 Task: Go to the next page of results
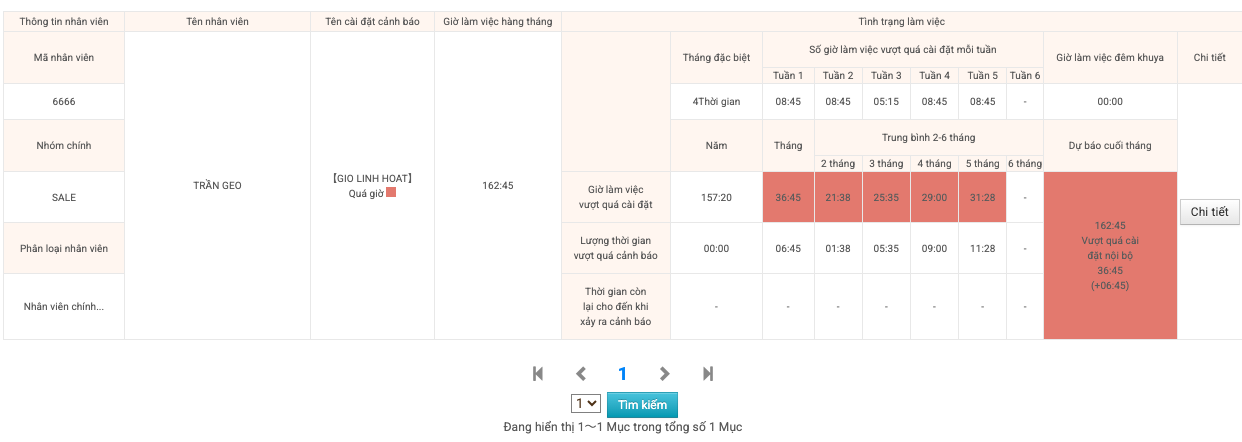[x=664, y=374]
